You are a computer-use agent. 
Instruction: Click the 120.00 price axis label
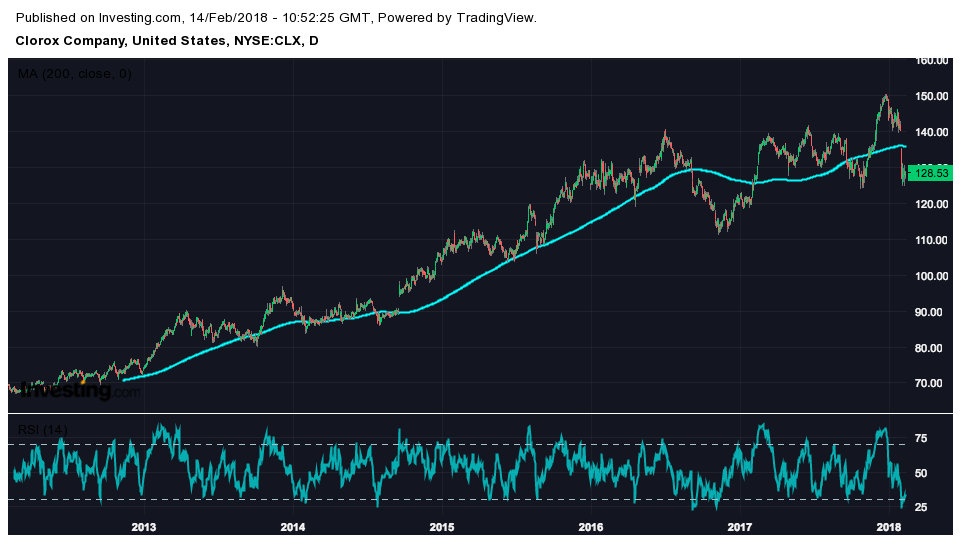point(932,204)
